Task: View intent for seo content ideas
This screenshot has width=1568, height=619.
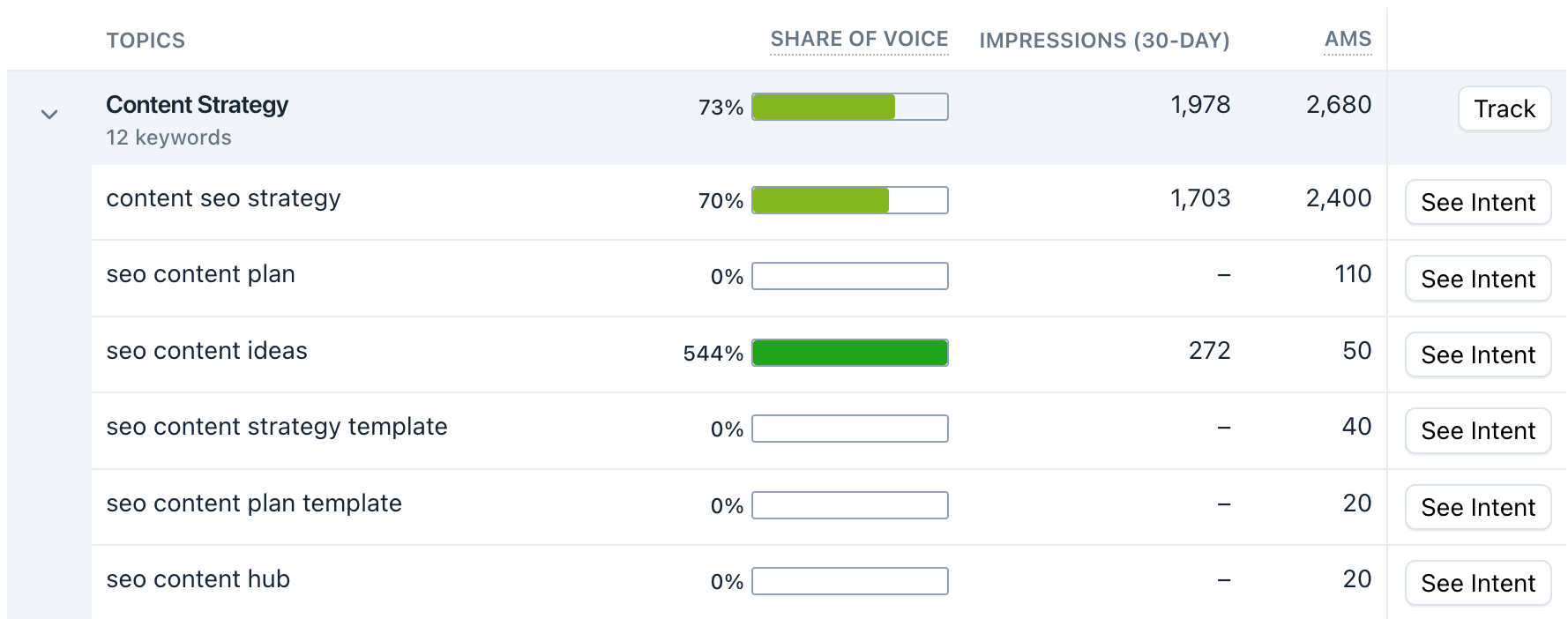Action: point(1477,354)
